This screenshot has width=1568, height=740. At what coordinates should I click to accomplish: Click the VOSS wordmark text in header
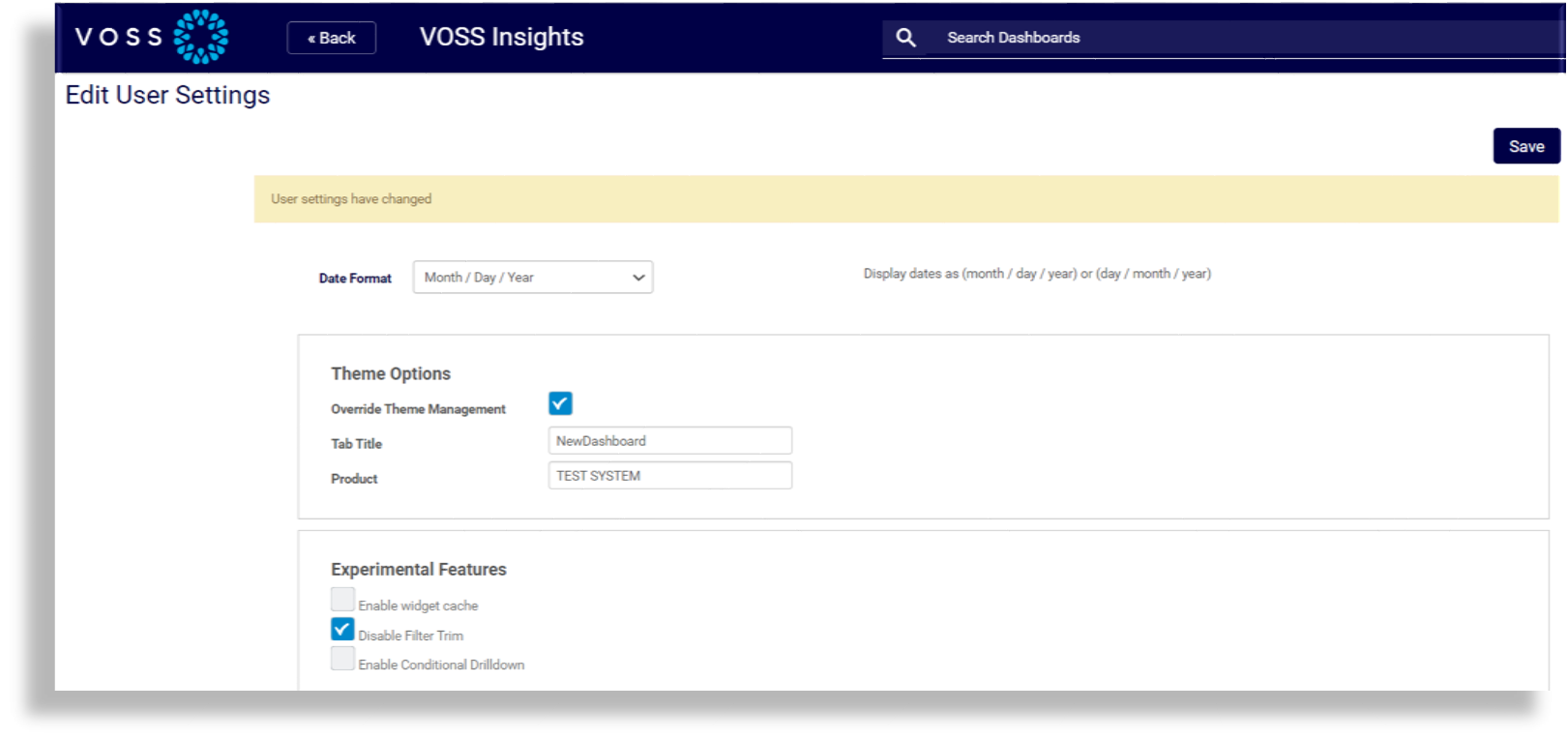(x=119, y=37)
